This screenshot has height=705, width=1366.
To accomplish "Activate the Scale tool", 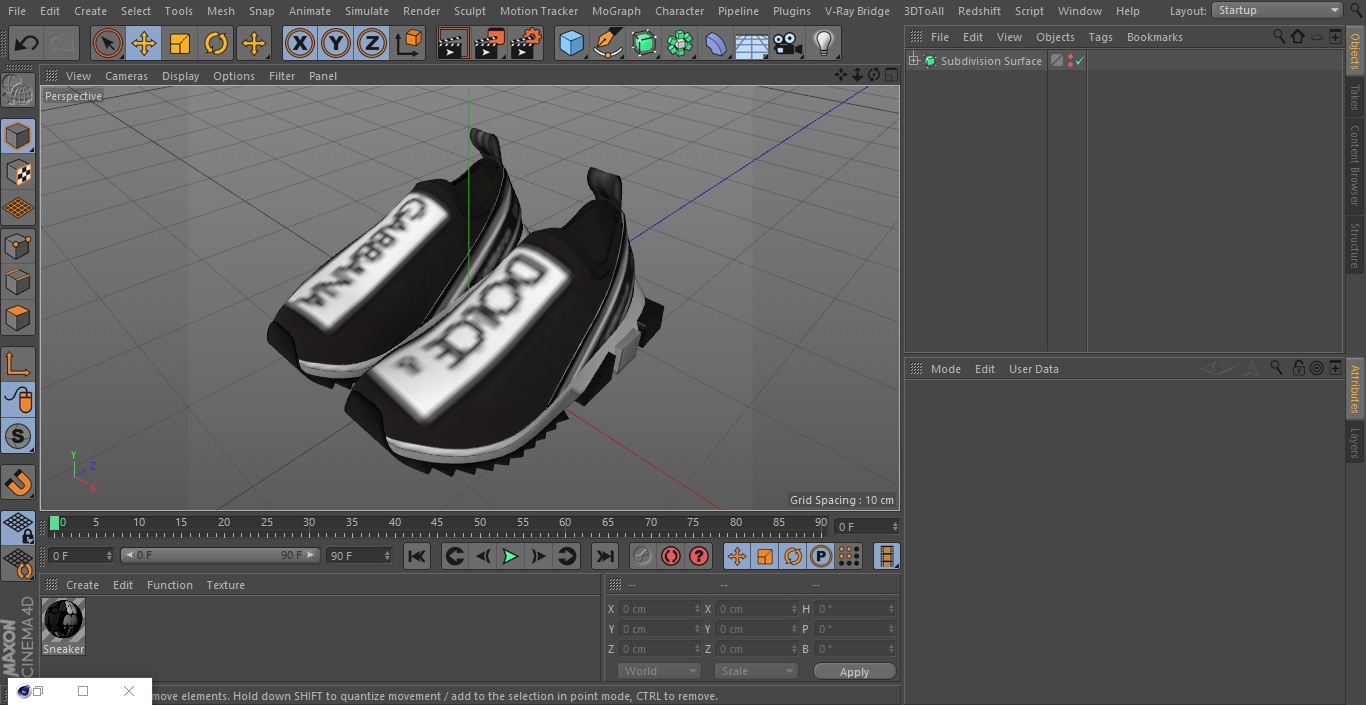I will pyautogui.click(x=180, y=43).
